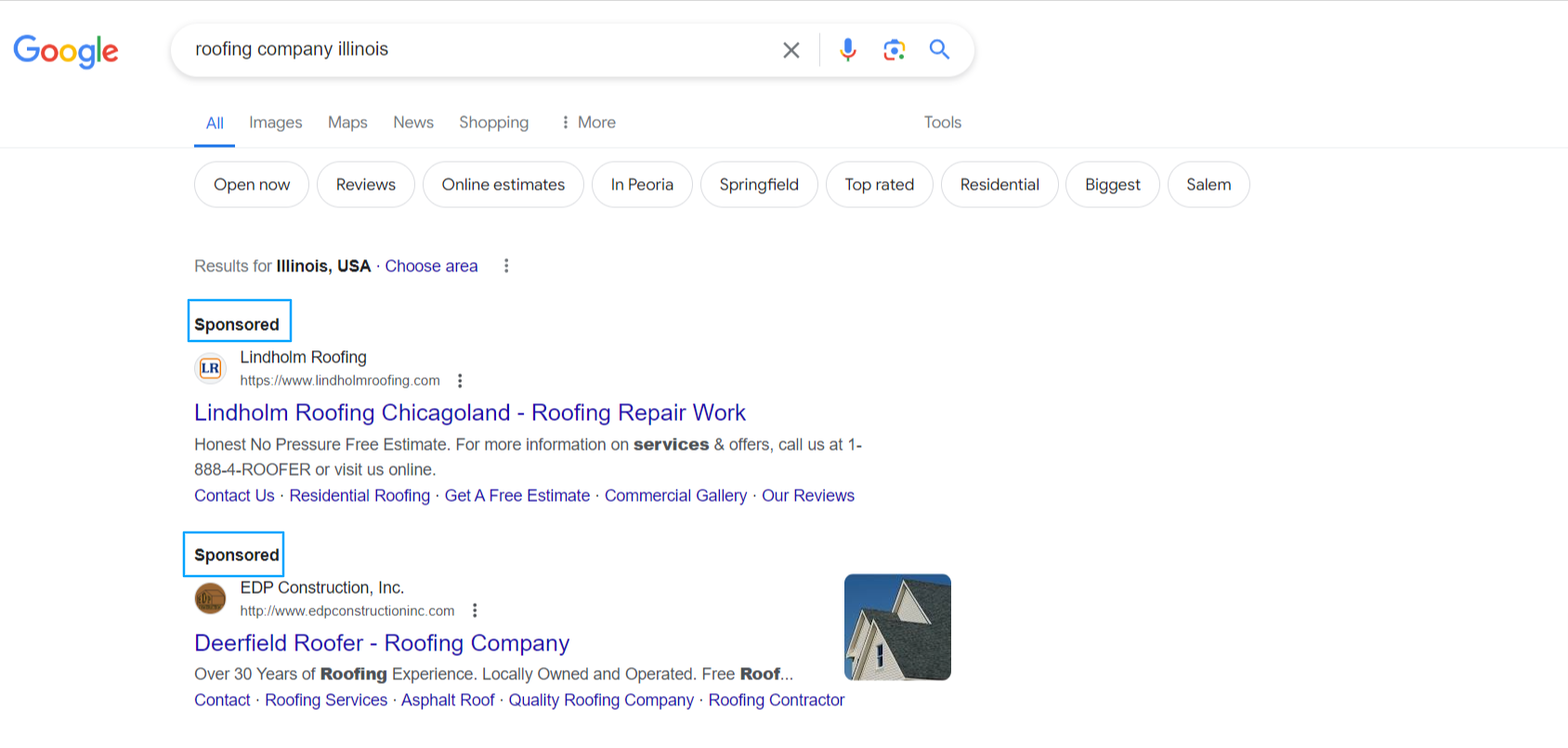Switch to the Maps tab
The width and height of the screenshot is (1568, 748).
click(347, 123)
